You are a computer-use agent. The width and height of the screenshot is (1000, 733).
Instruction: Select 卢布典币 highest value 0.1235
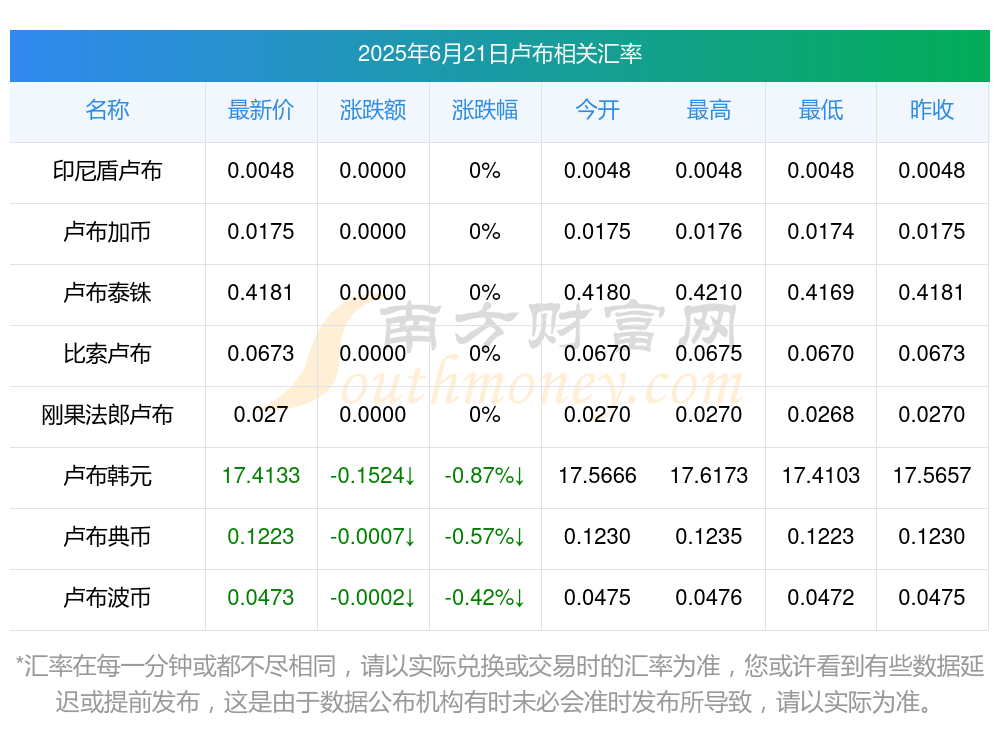[x=709, y=537]
